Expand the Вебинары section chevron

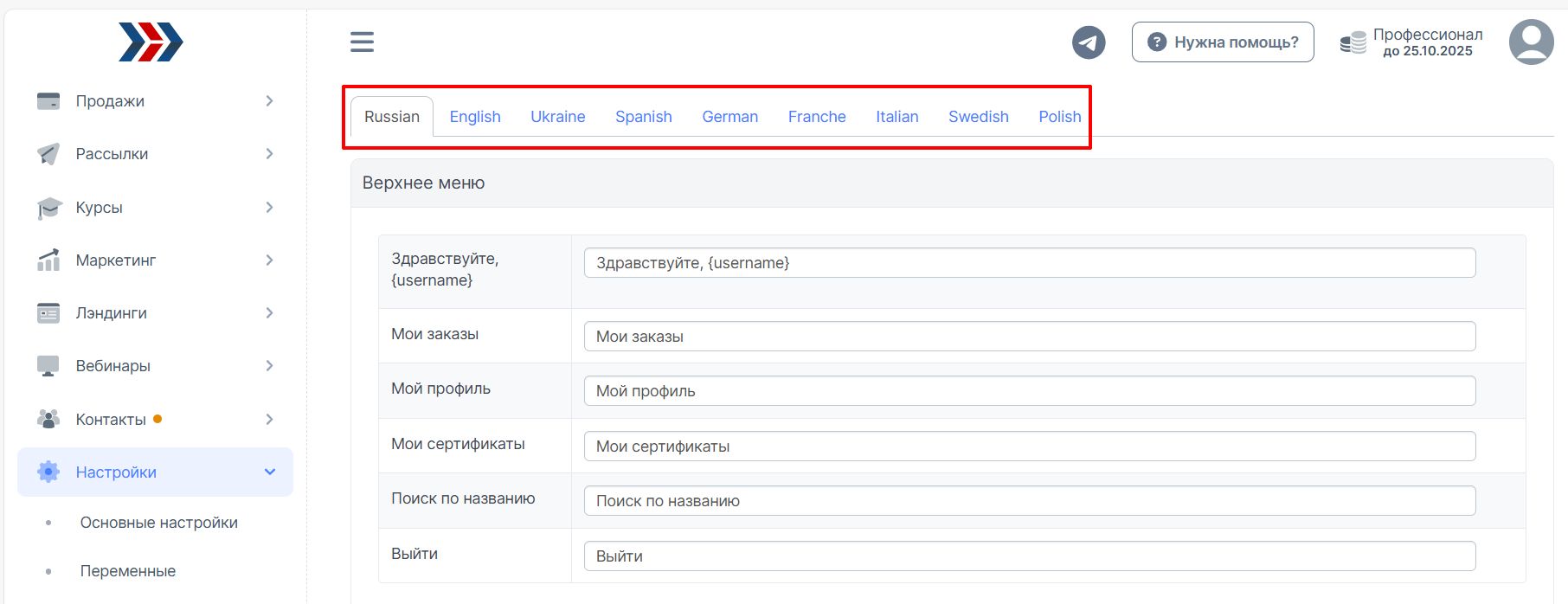(269, 366)
